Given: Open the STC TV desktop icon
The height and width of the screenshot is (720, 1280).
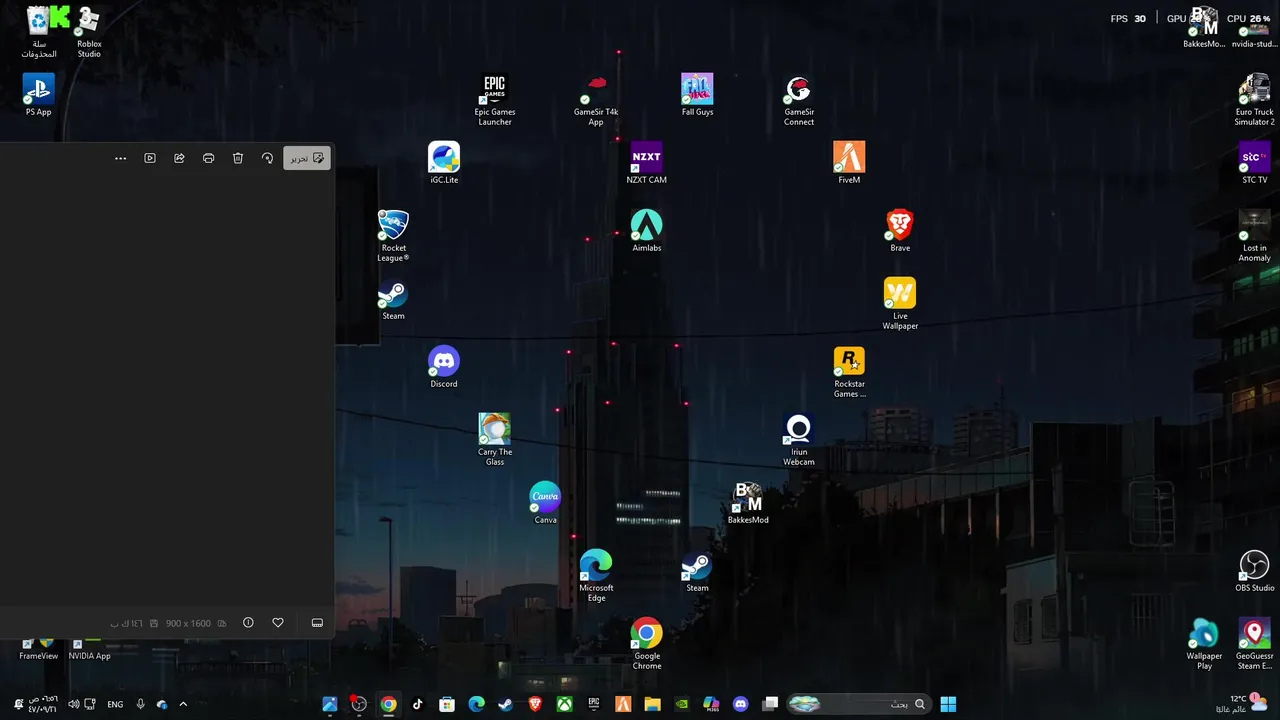Looking at the screenshot, I should click(1254, 163).
